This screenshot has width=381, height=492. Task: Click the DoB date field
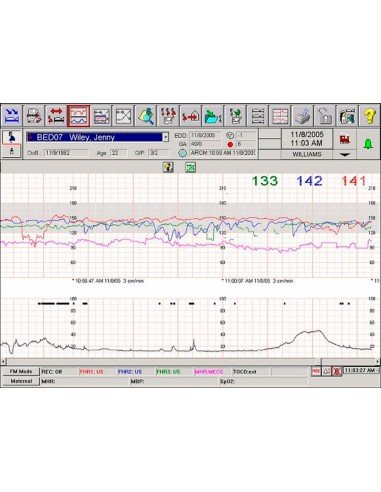(x=66, y=153)
